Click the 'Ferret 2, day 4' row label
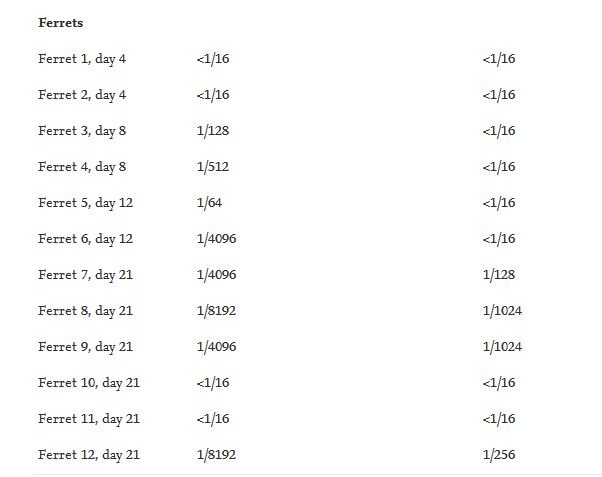Screen dimensions: 602x477 pyautogui.click(x=82, y=95)
